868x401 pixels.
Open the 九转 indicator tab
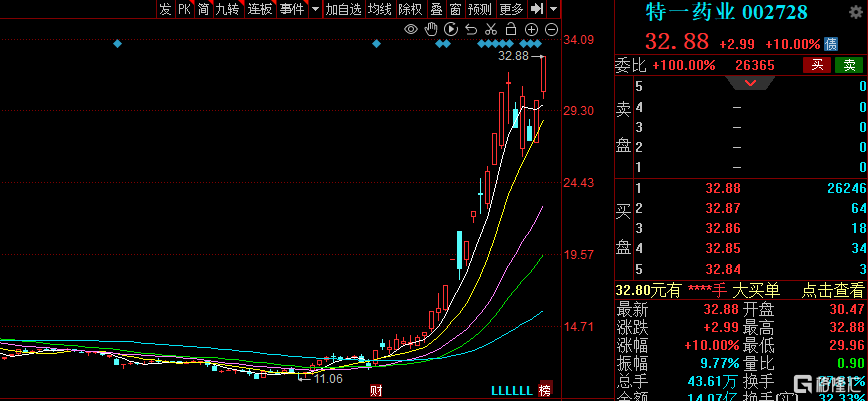pyautogui.click(x=226, y=9)
